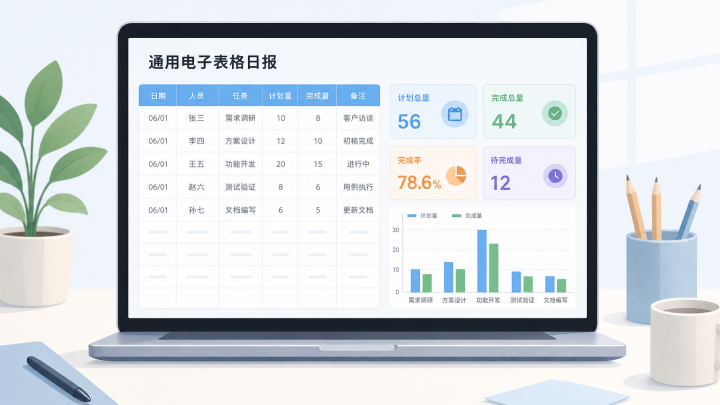The width and height of the screenshot is (720, 405).
Task: Click the blue bar above chart label 方案设计
Action: coord(449,277)
